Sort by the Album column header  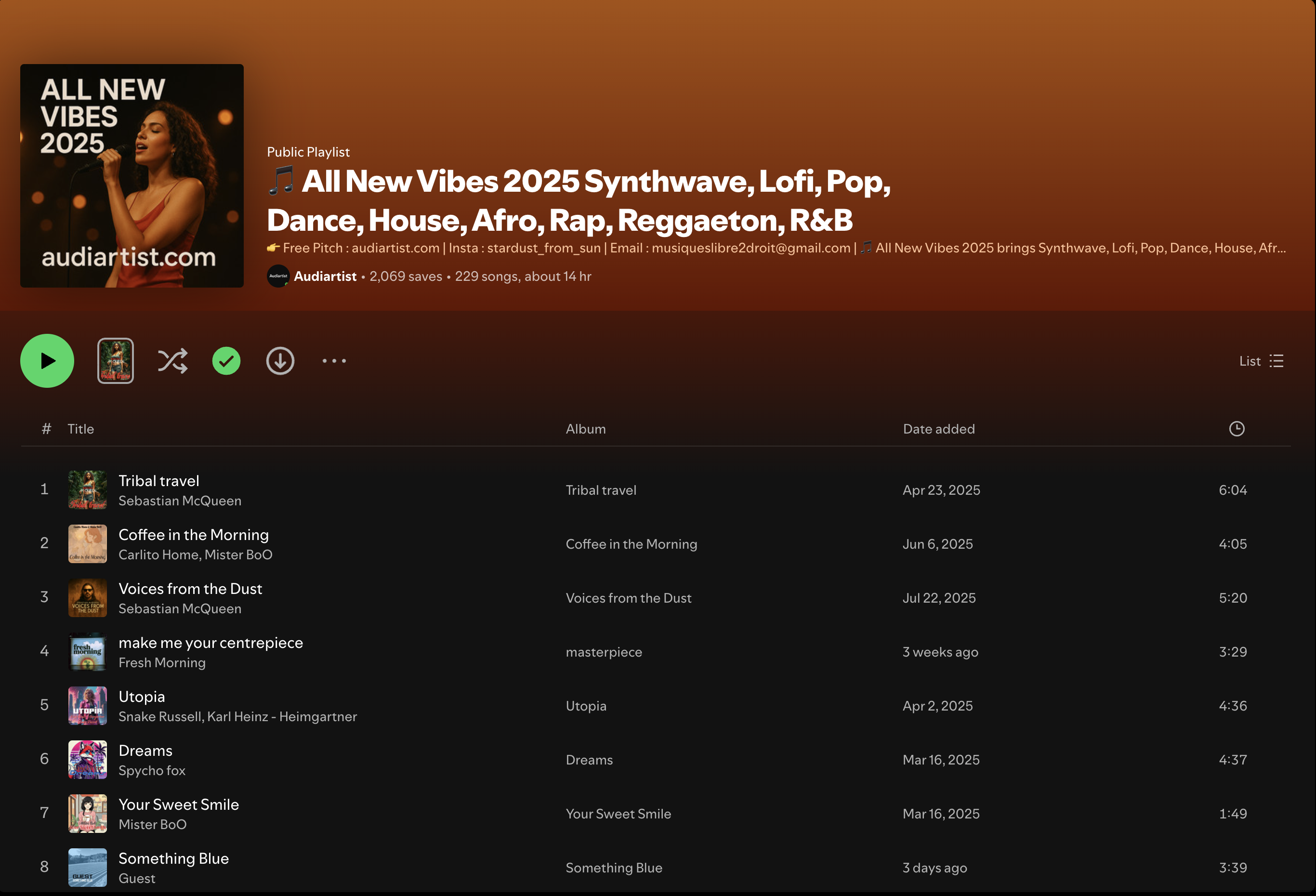[x=586, y=429]
